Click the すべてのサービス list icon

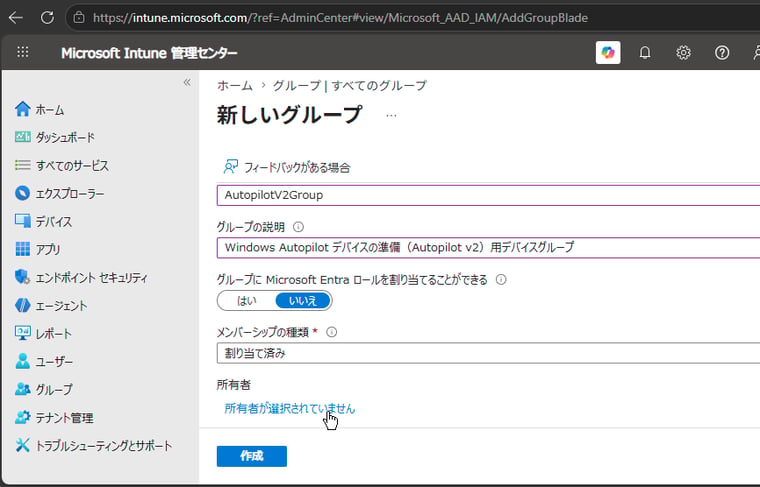[x=22, y=165]
